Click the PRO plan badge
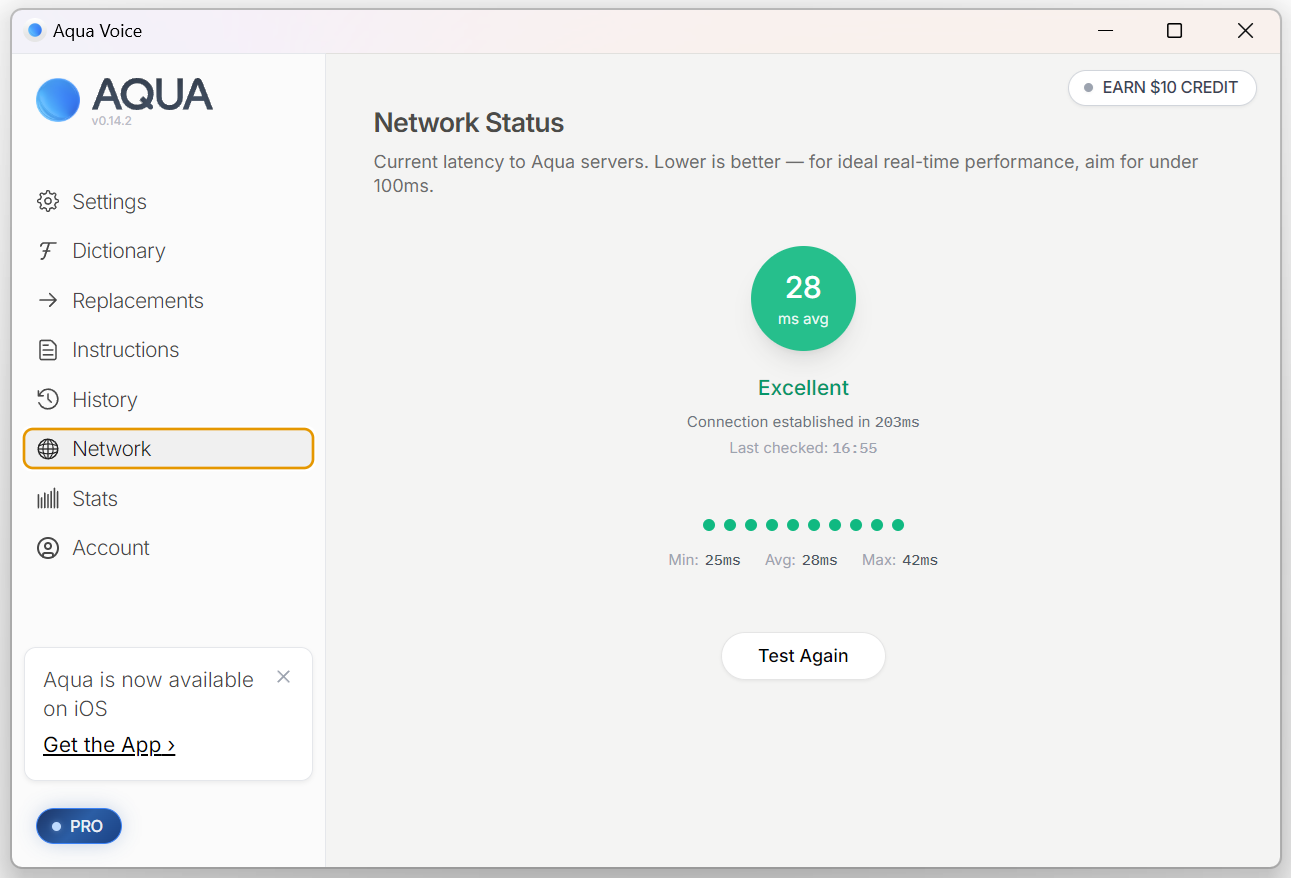Screen dimensions: 1291x878 pyautogui.click(x=78, y=826)
